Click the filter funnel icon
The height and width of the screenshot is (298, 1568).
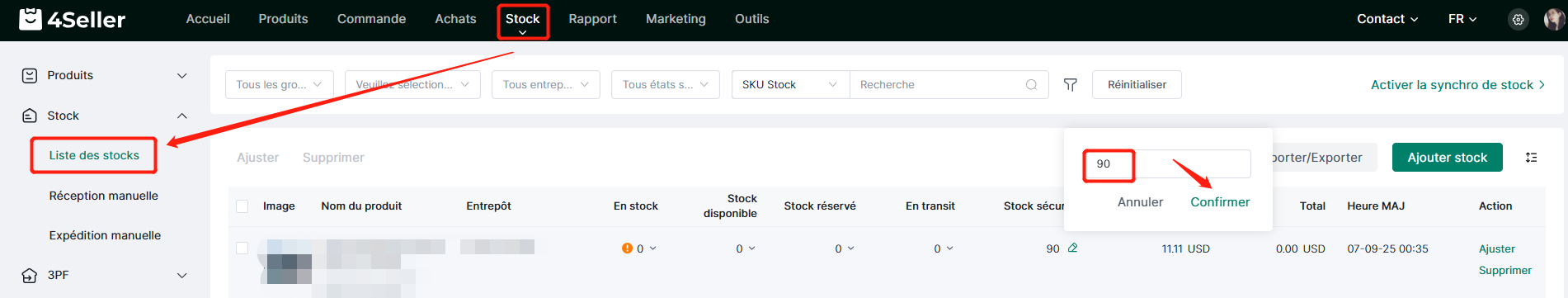tap(1070, 84)
